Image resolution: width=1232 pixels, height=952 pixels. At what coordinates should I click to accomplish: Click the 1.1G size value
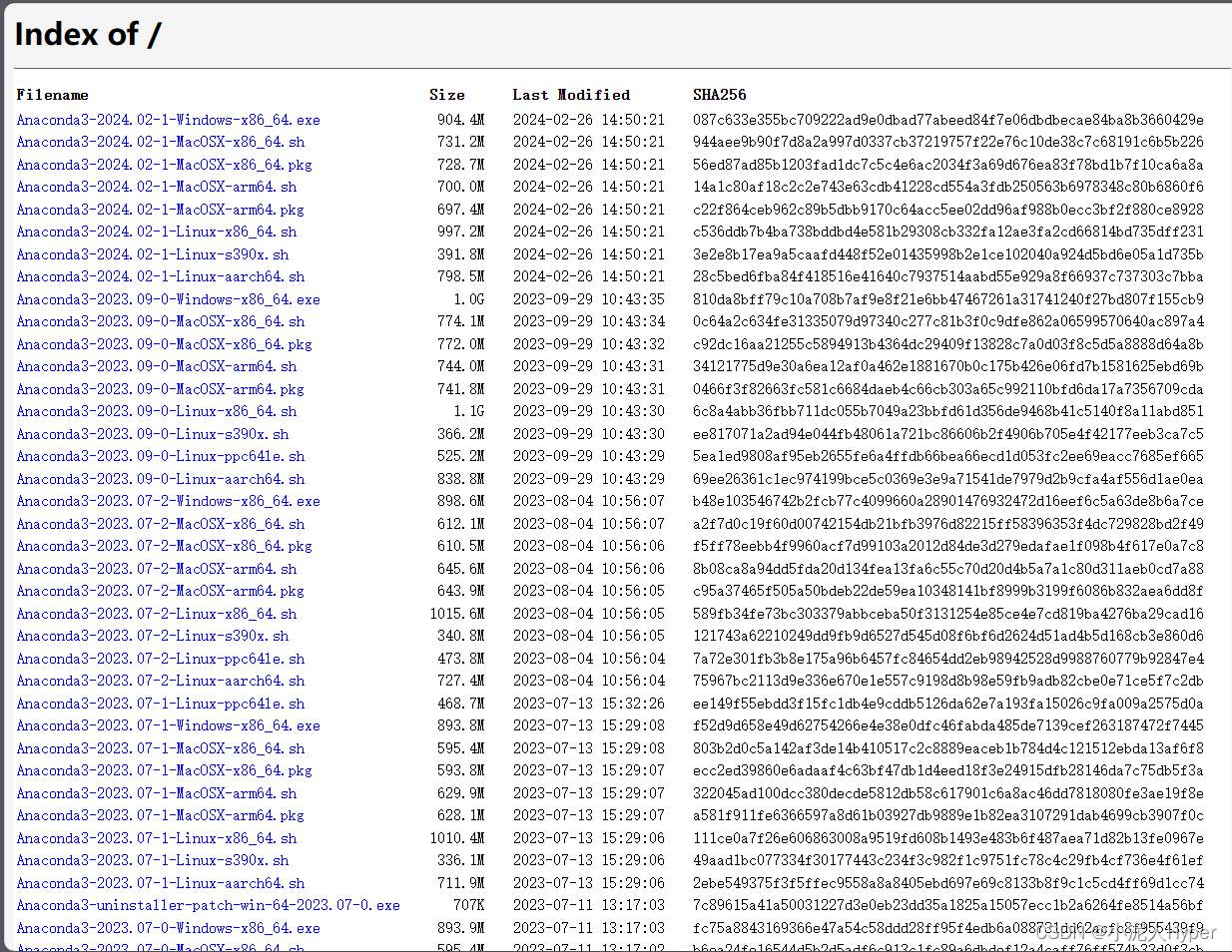[x=469, y=411]
